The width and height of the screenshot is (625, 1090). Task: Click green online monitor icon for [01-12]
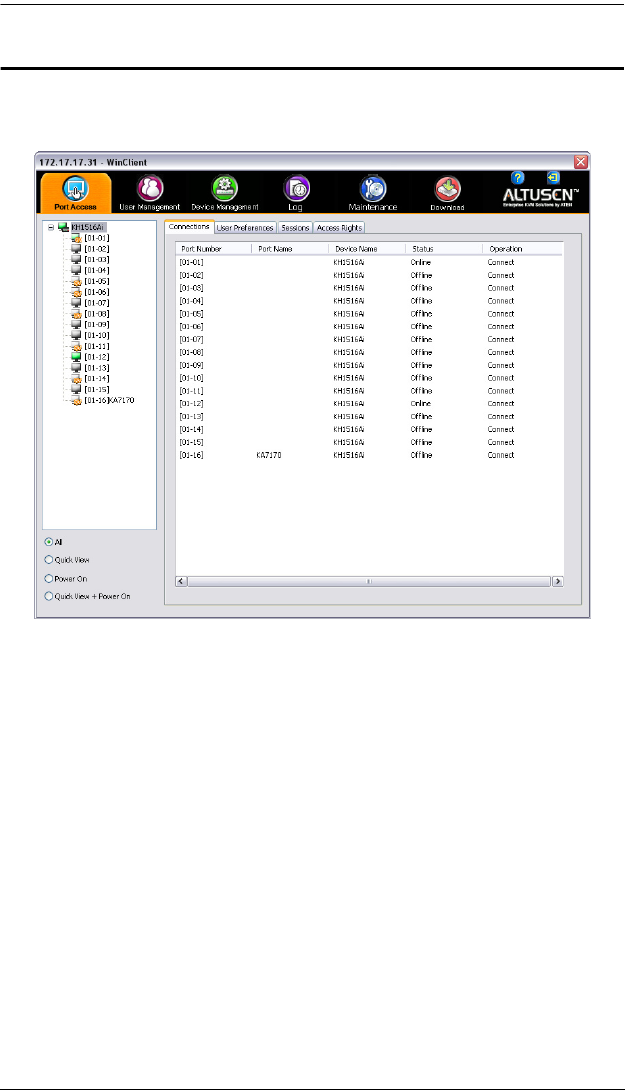pyautogui.click(x=76, y=357)
